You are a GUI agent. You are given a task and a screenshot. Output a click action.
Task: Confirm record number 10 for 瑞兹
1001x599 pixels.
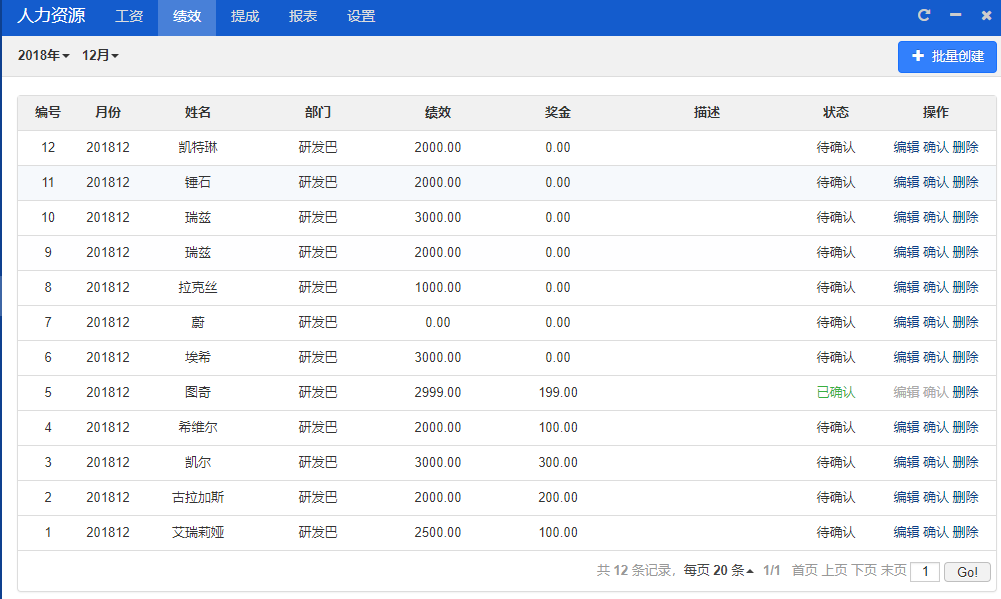click(x=936, y=218)
